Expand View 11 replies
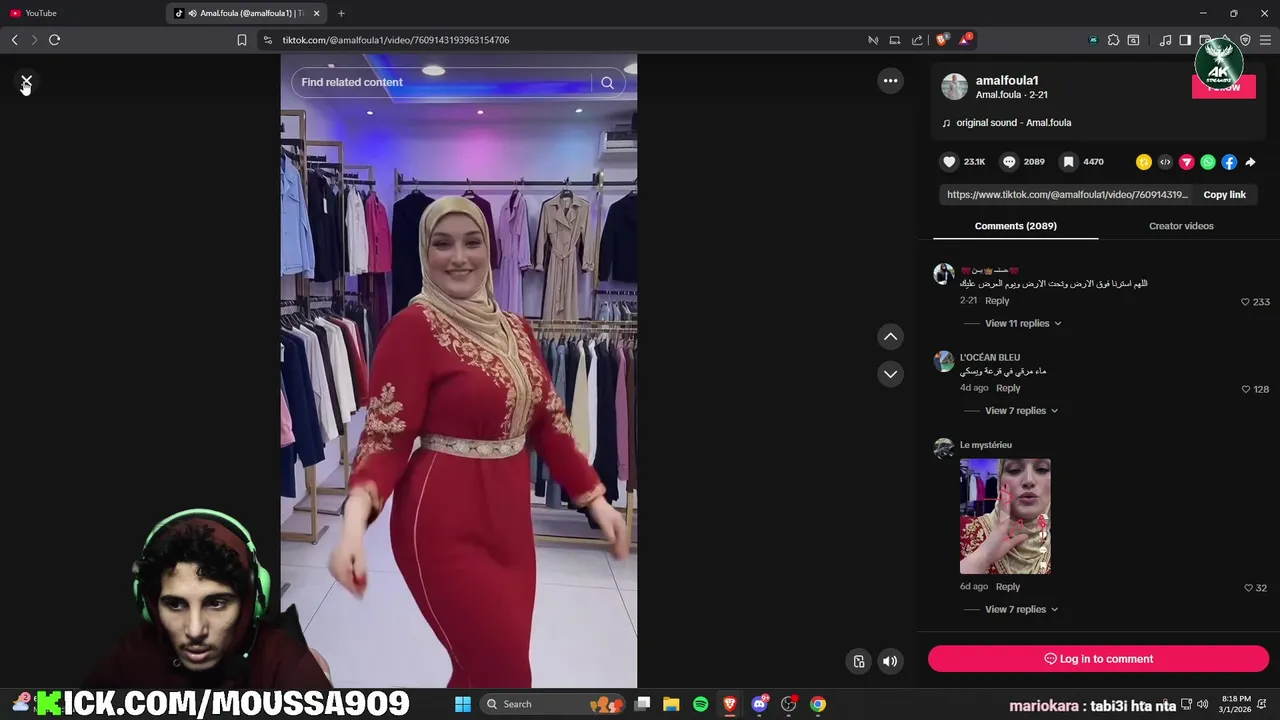 1023,323
